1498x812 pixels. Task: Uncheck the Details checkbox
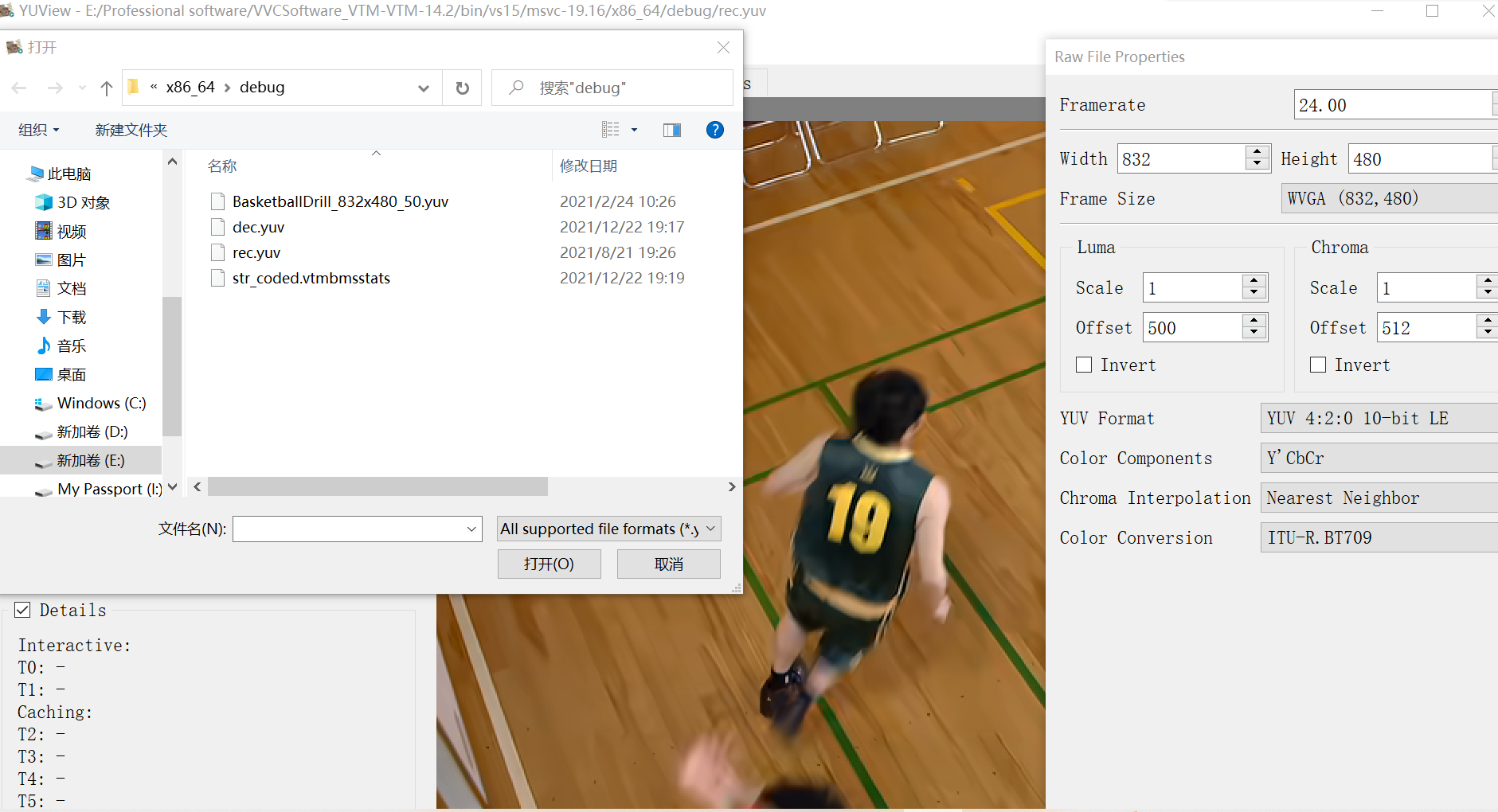pyautogui.click(x=23, y=609)
